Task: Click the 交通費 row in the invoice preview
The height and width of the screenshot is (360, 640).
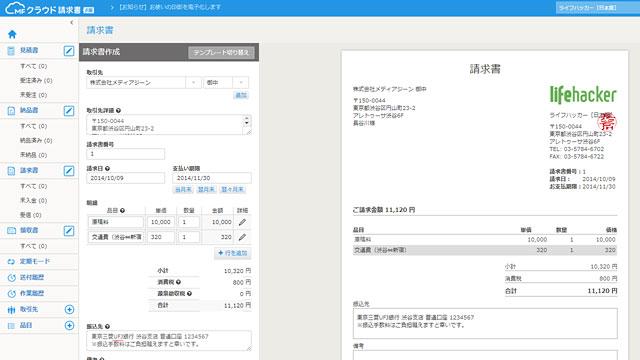Action: [x=485, y=250]
